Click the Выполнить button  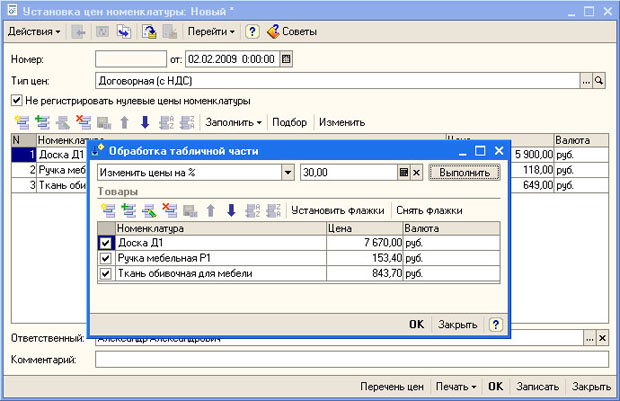coord(464,172)
